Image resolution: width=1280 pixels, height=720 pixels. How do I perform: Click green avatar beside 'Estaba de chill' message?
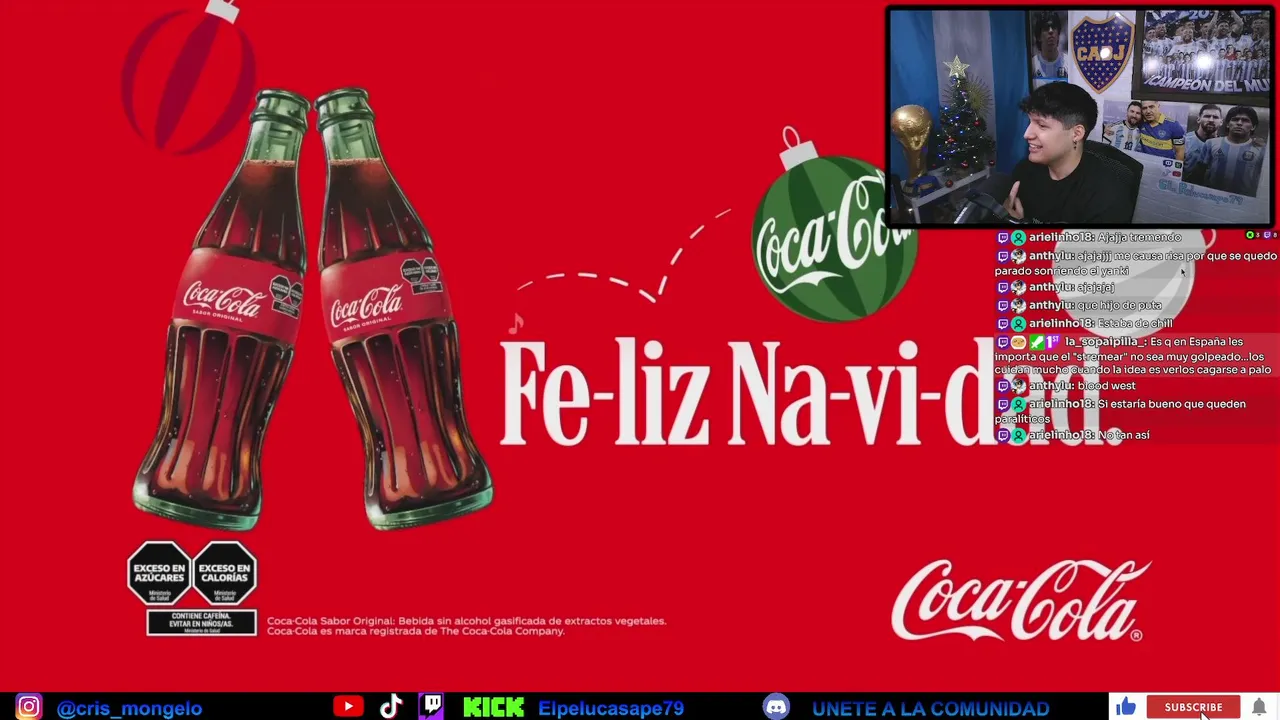(1018, 324)
